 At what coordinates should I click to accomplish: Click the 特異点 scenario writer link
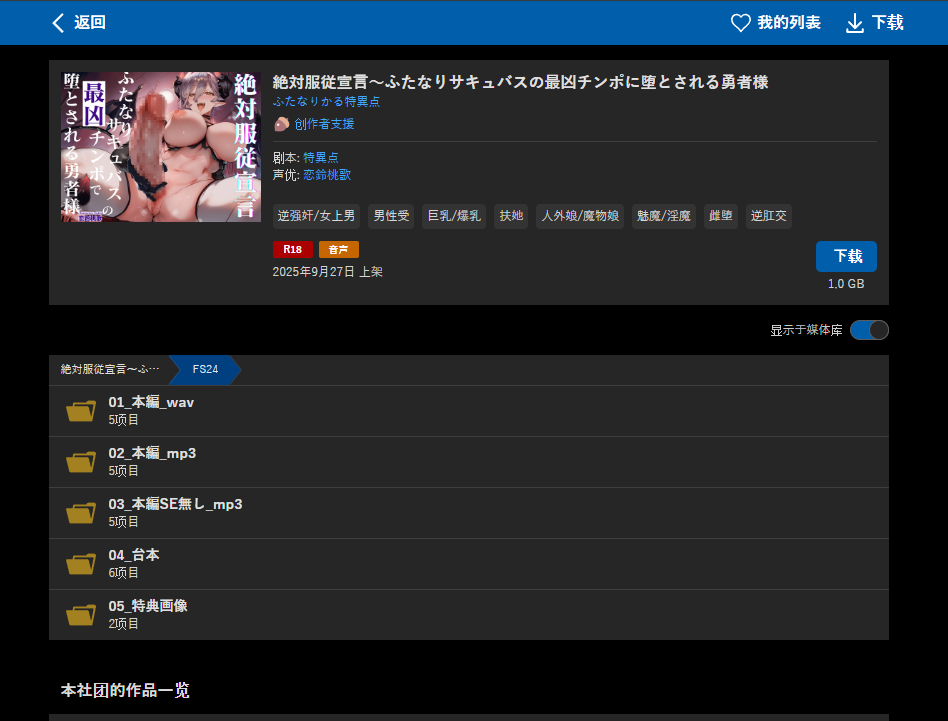pos(319,157)
